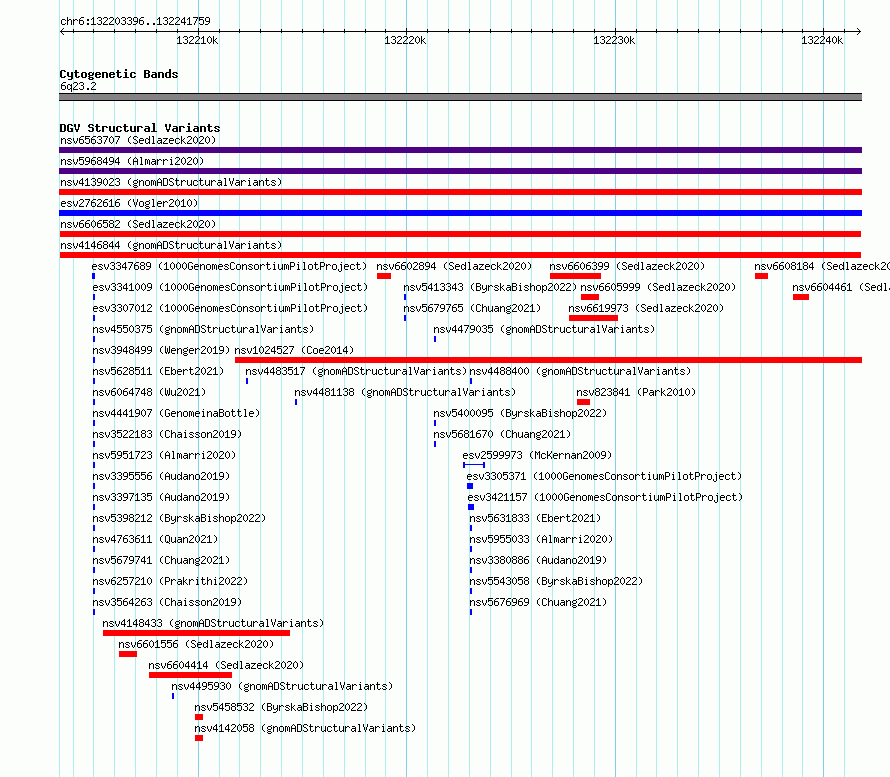Viewport: 890px width, 777px height.
Task: Open the nsv6608184 variant label
Action: 821,266
